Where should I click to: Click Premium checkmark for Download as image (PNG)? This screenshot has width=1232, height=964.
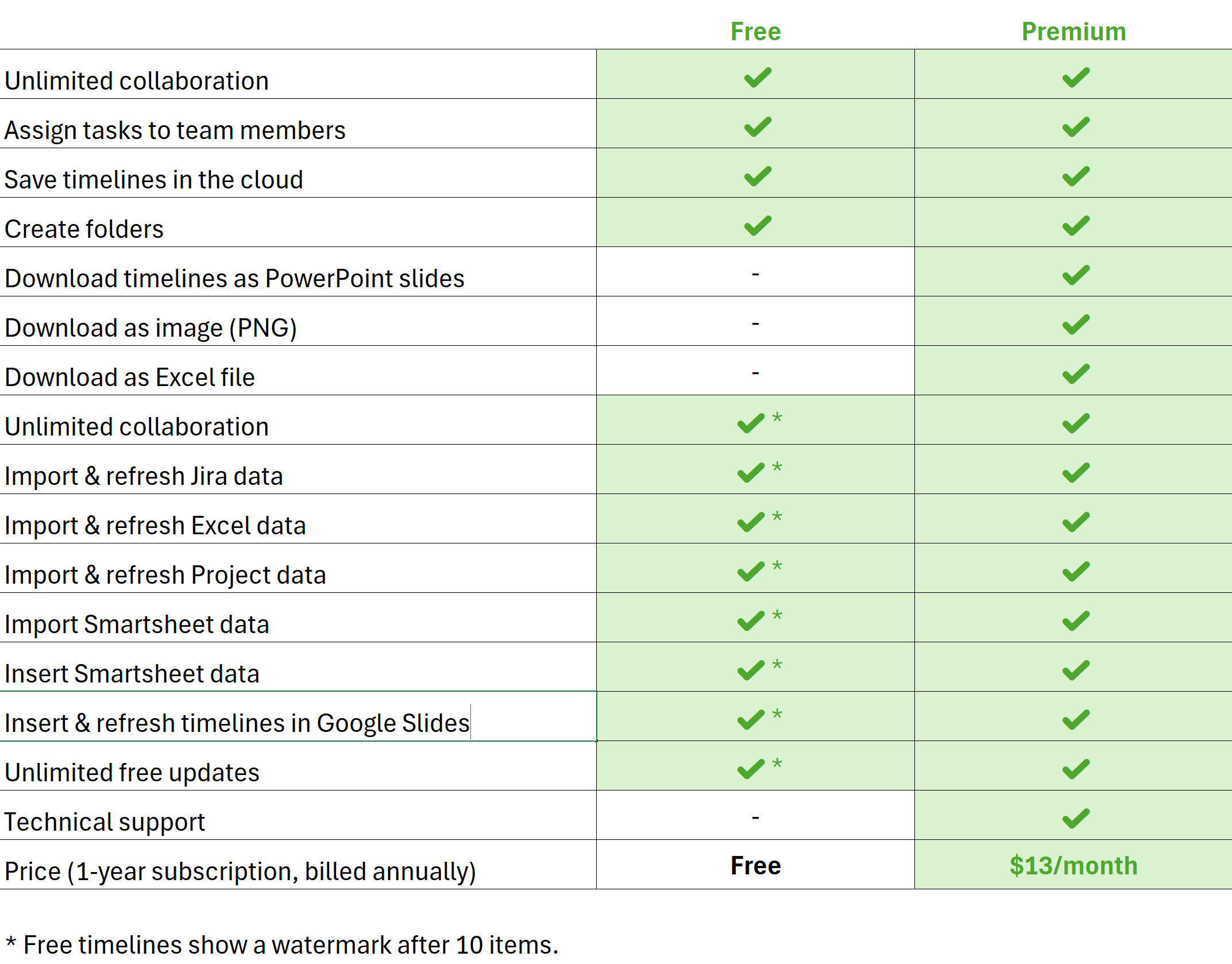pos(1076,325)
